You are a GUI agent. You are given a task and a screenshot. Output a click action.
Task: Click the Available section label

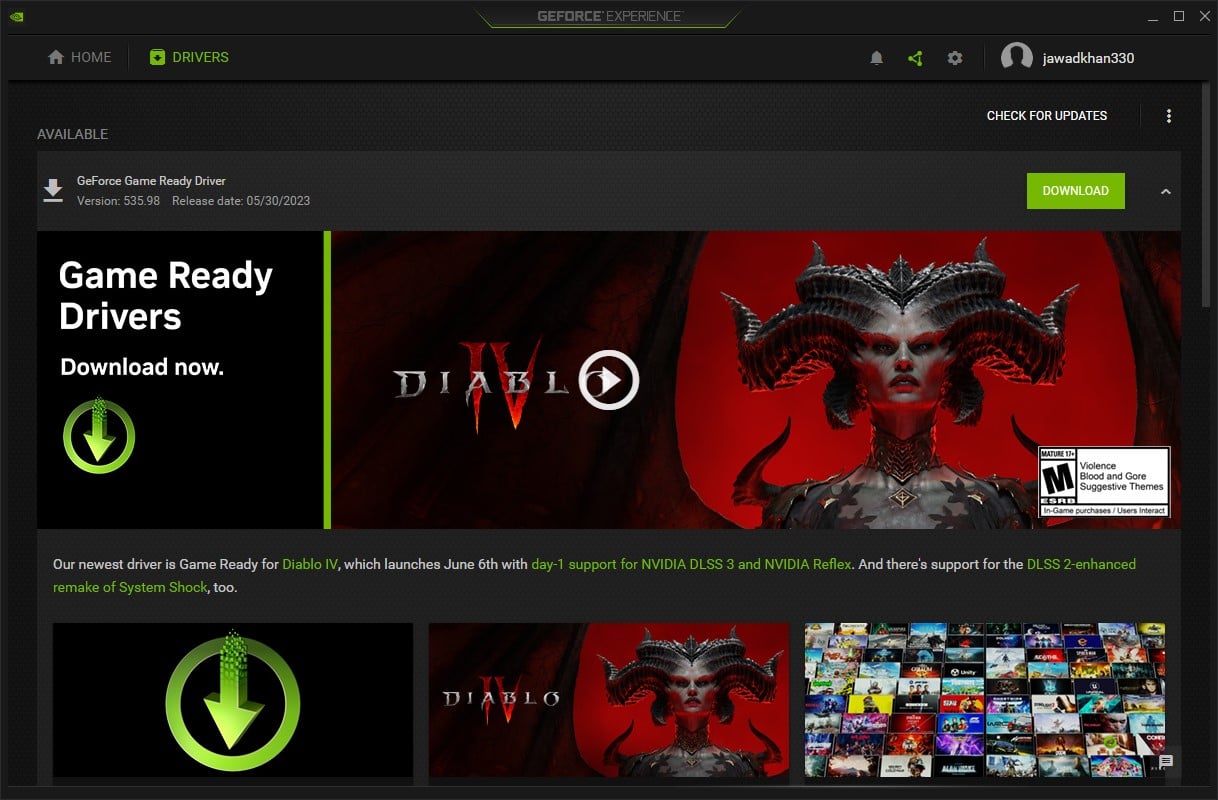pyautogui.click(x=72, y=134)
